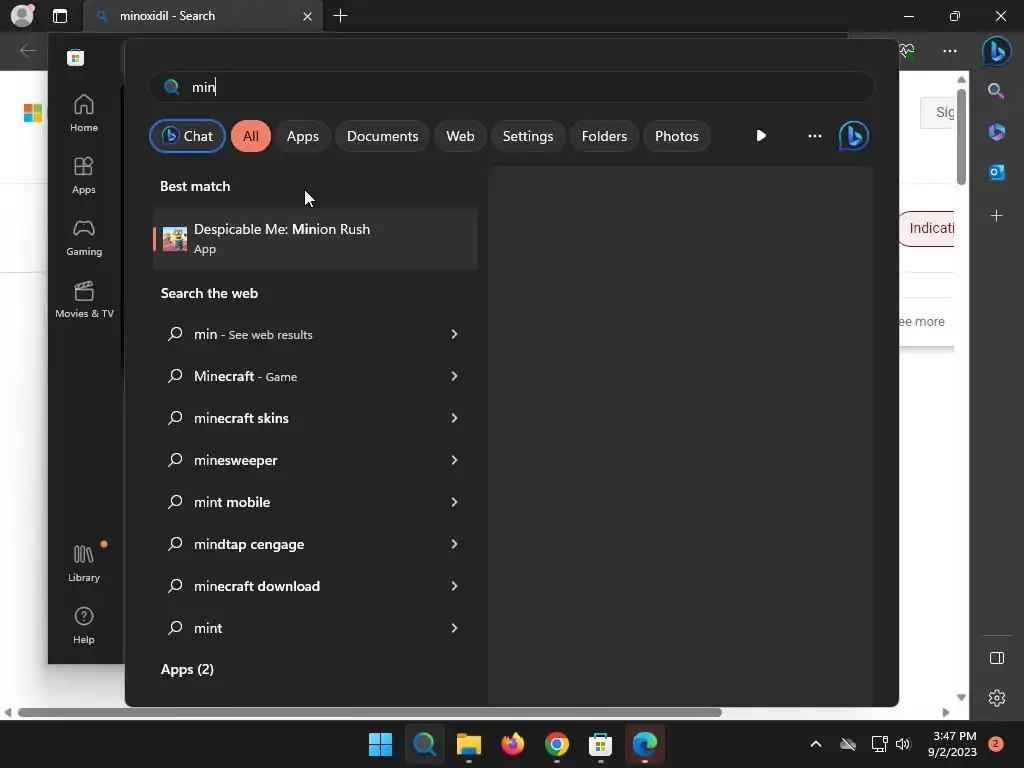
Task: Click mindtap cengage web suggestion text
Action: pos(249,544)
